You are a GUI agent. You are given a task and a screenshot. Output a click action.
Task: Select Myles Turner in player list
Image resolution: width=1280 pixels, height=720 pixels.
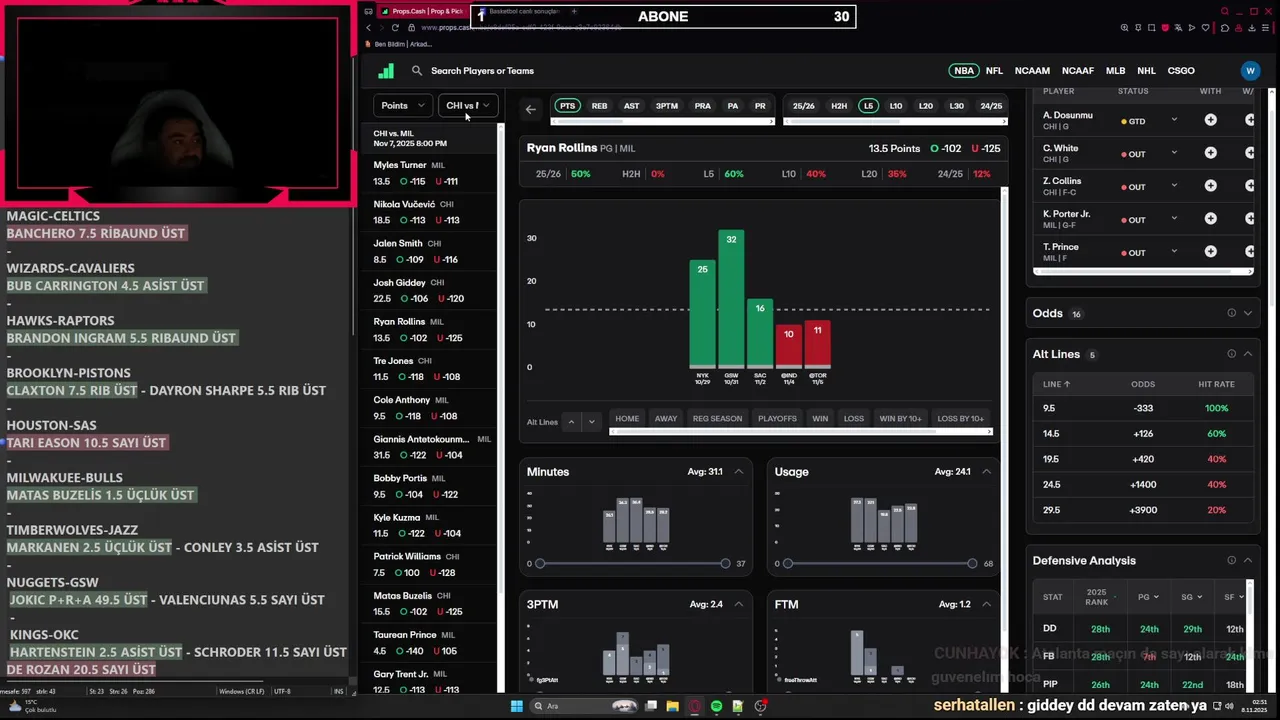(430, 173)
